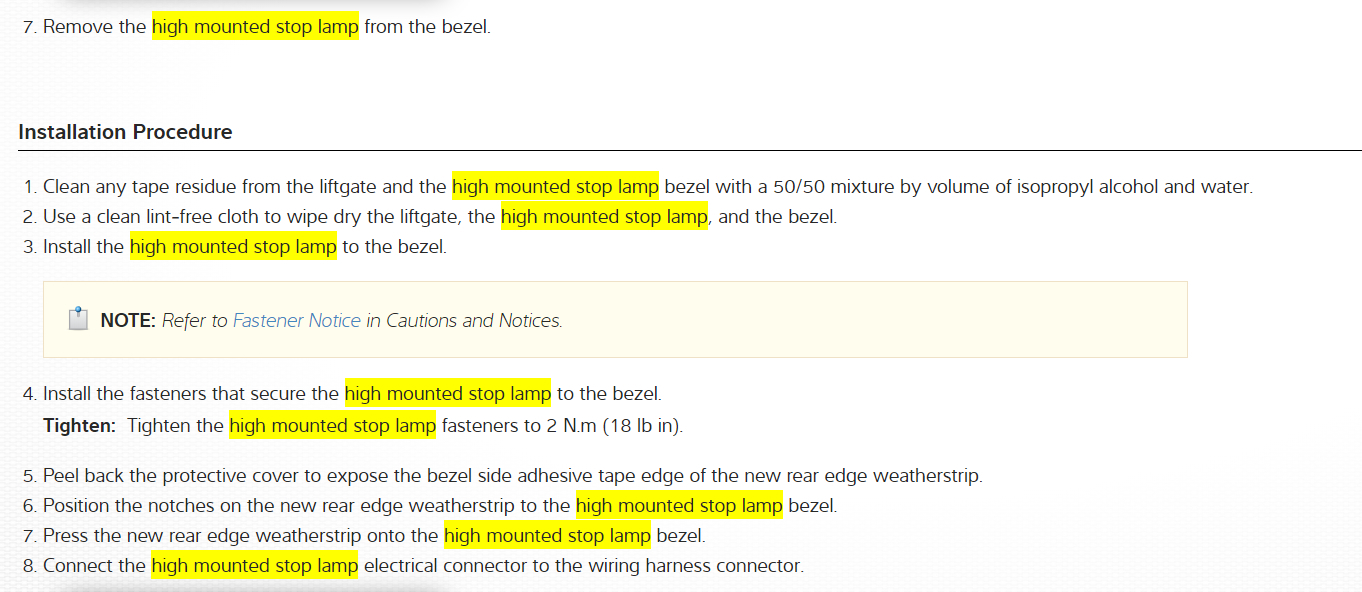Click highlighted term in press weatherstrip step
This screenshot has width=1362, height=592.
(547, 536)
